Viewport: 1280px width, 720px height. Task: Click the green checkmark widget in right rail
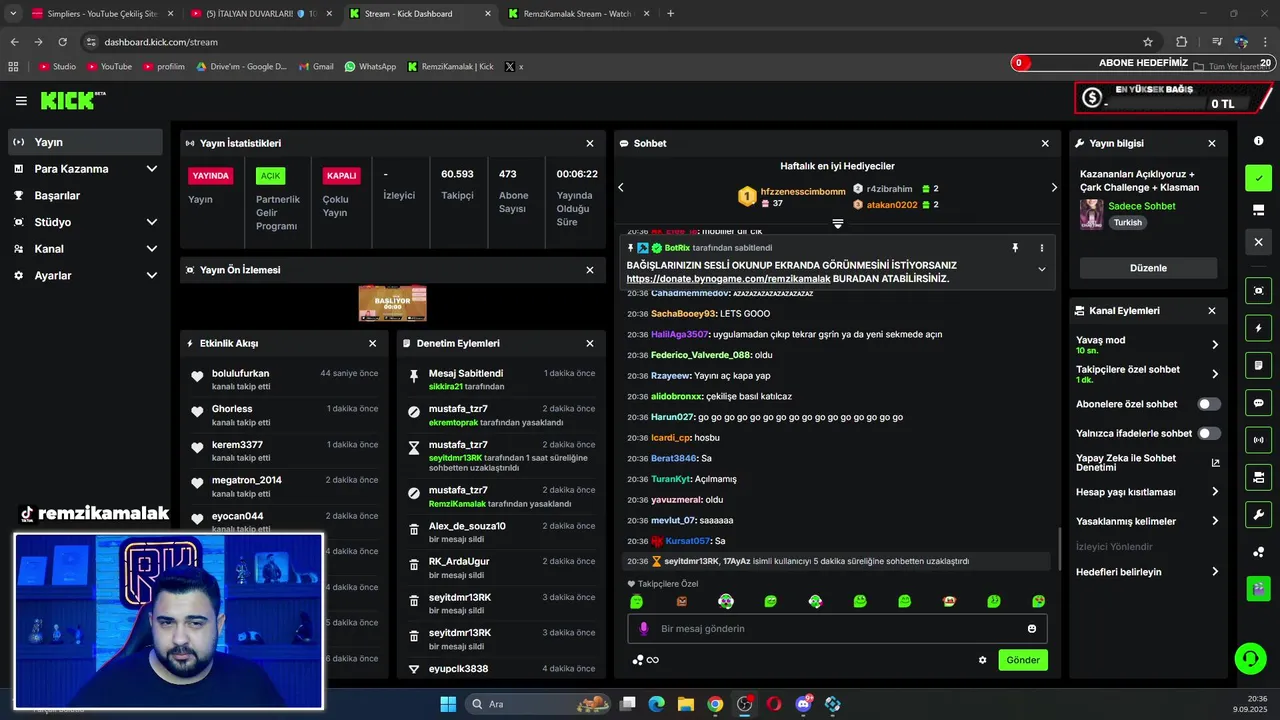[1259, 178]
